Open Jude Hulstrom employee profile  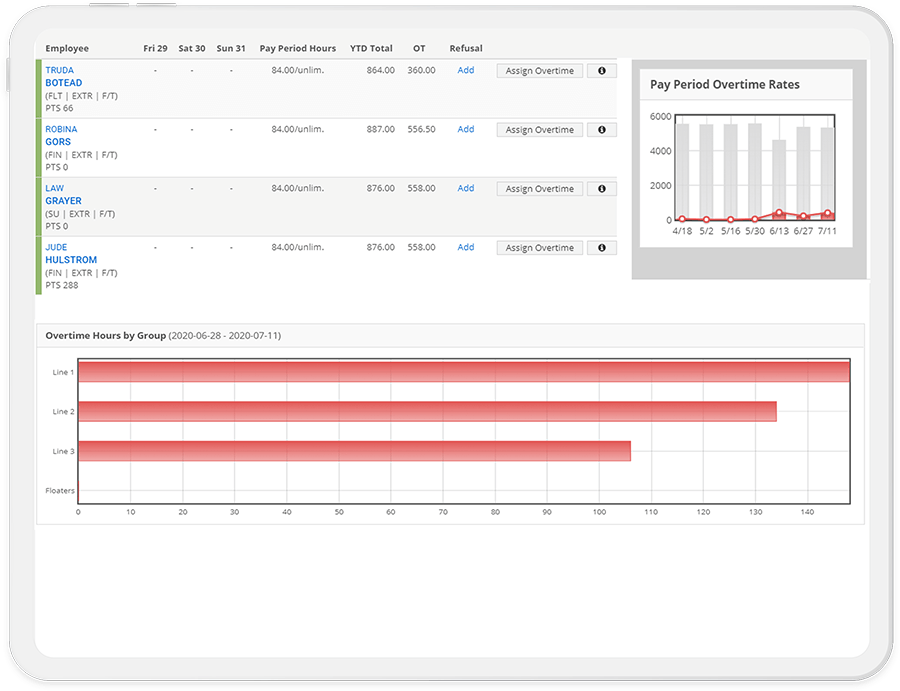pyautogui.click(x=71, y=254)
